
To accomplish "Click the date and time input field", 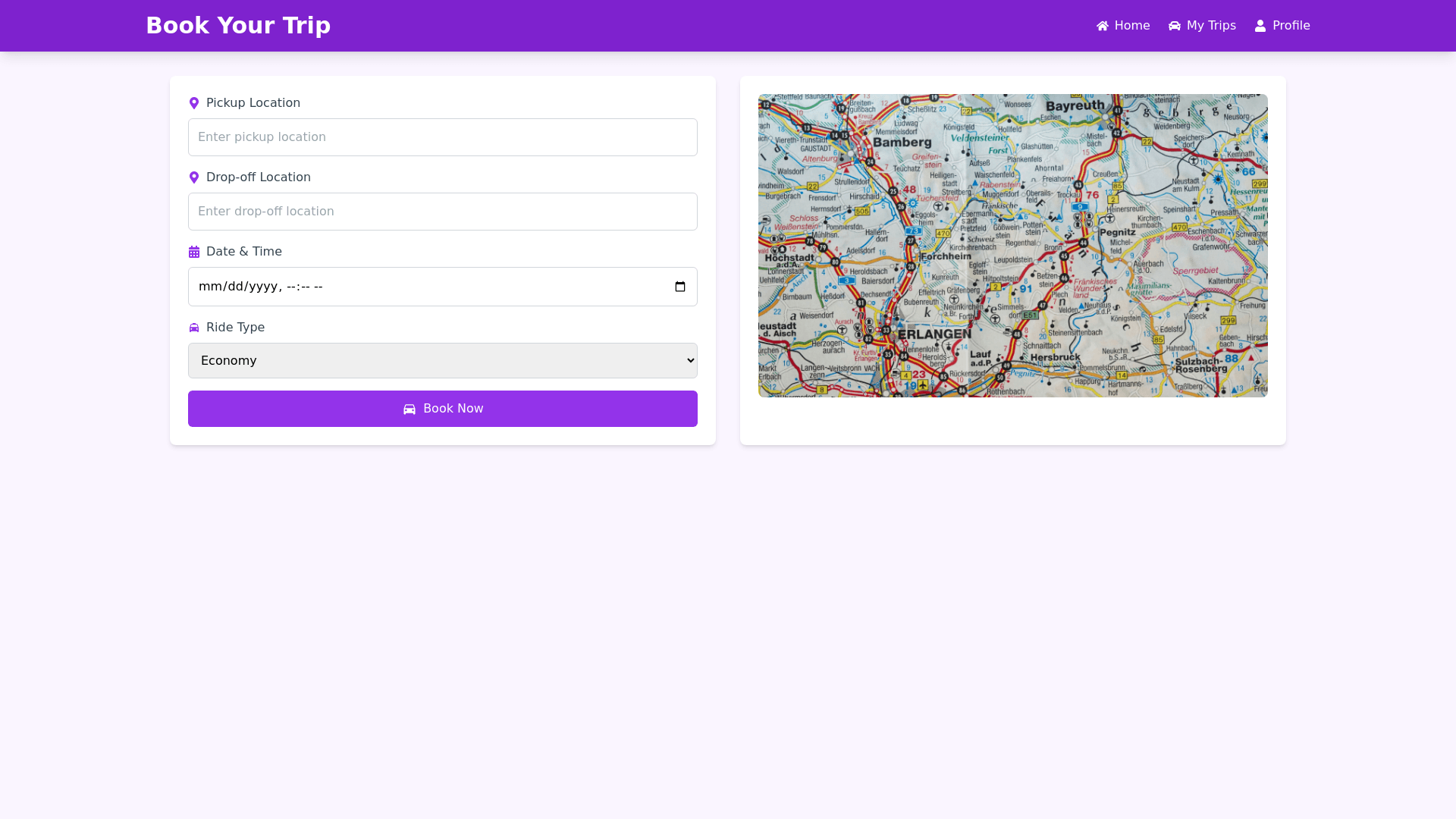I will [425, 287].
